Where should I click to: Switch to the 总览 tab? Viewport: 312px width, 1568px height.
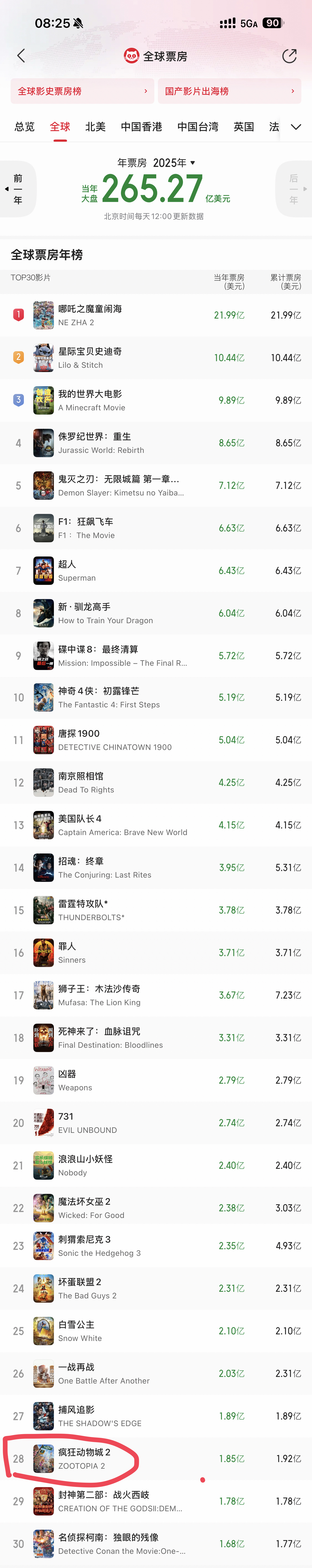tap(24, 127)
